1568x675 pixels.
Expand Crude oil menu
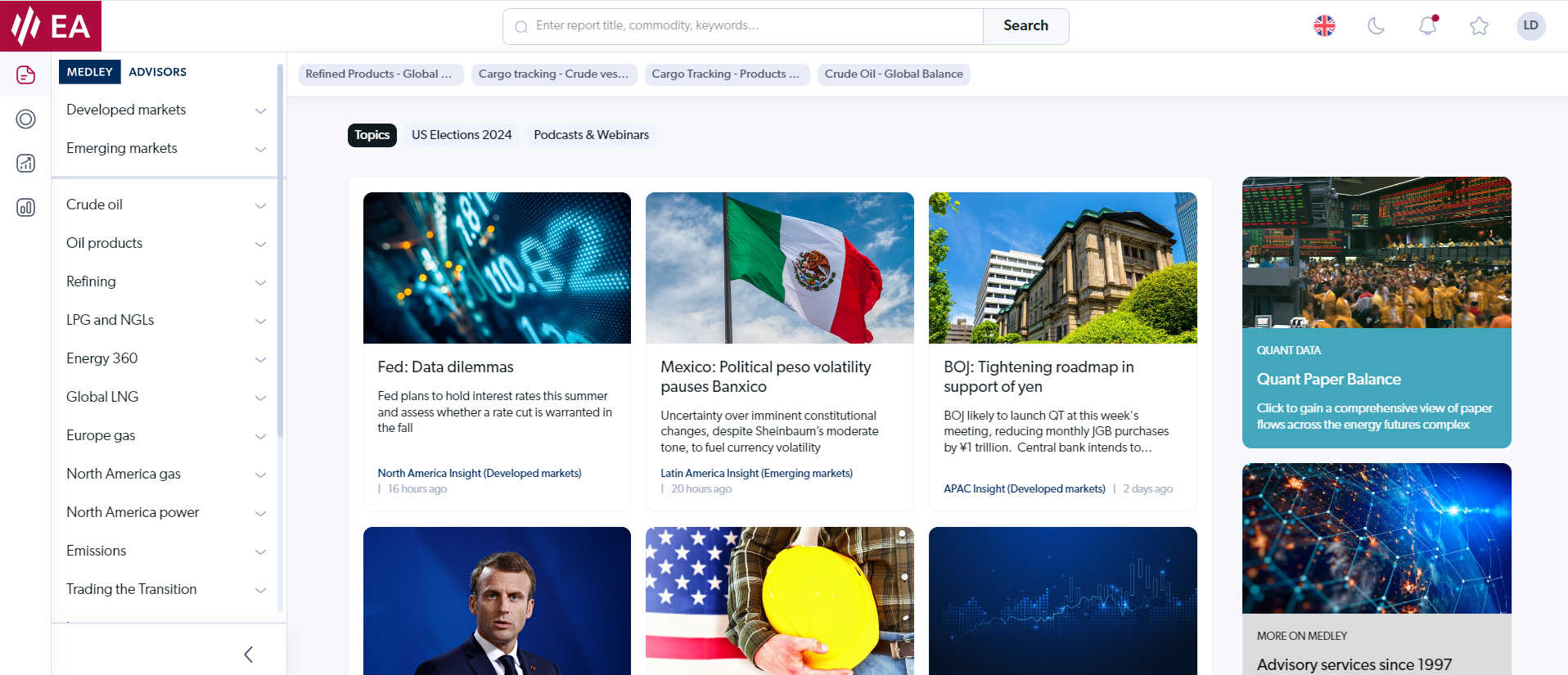coord(166,205)
